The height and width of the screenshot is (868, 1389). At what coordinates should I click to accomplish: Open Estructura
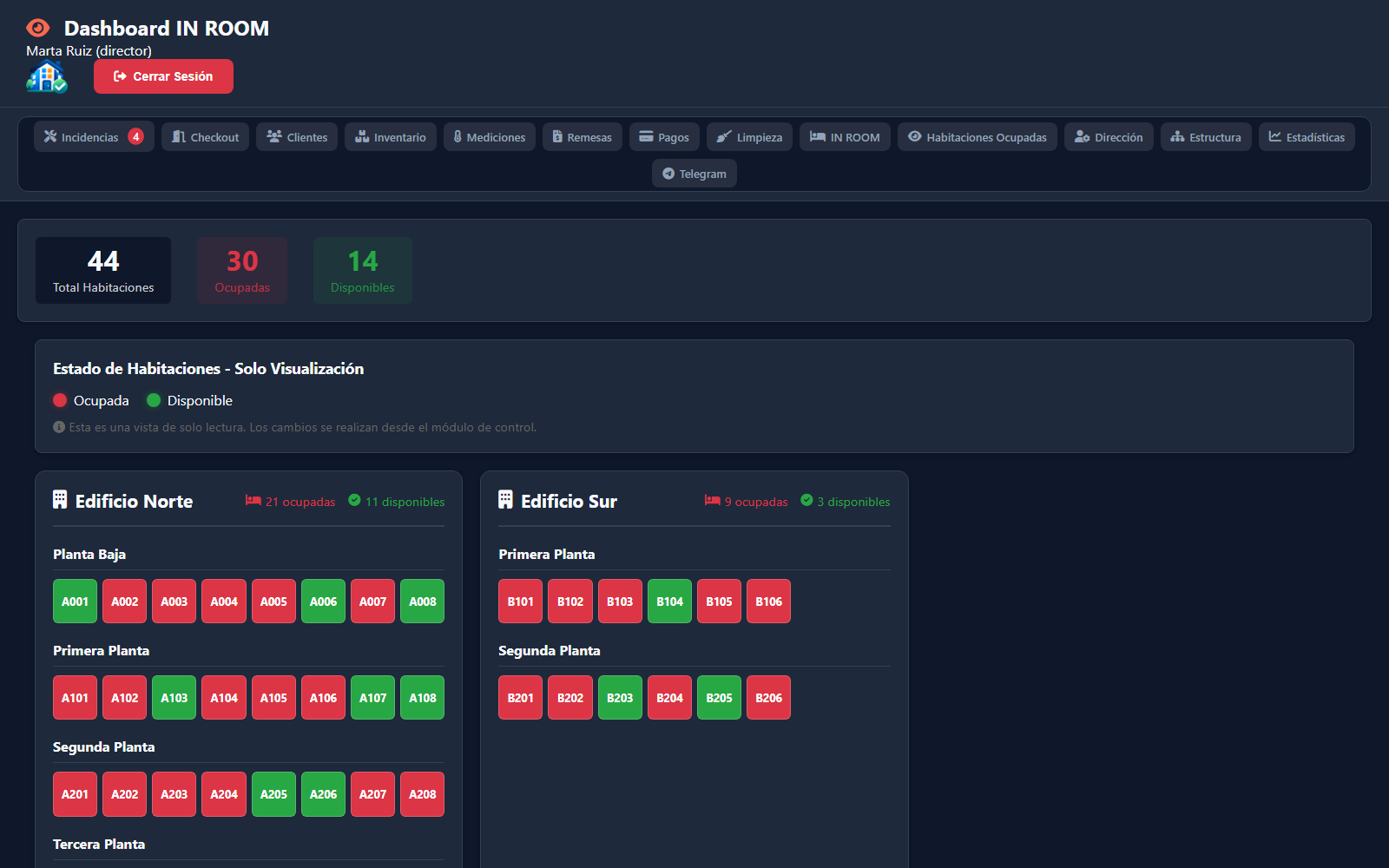(x=1206, y=137)
